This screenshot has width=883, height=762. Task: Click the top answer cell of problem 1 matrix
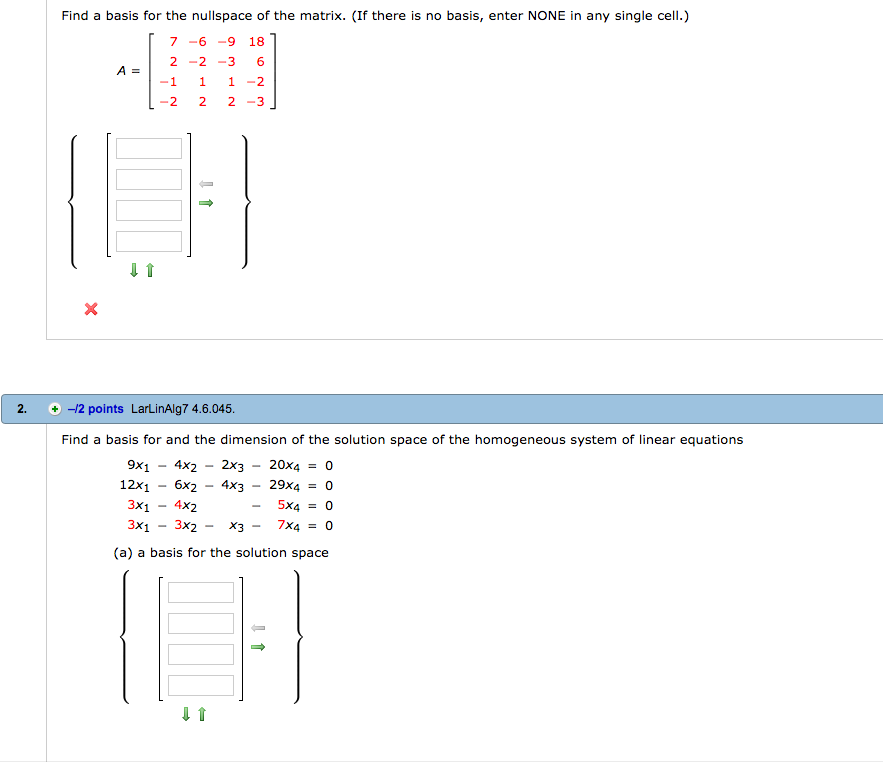click(x=148, y=147)
